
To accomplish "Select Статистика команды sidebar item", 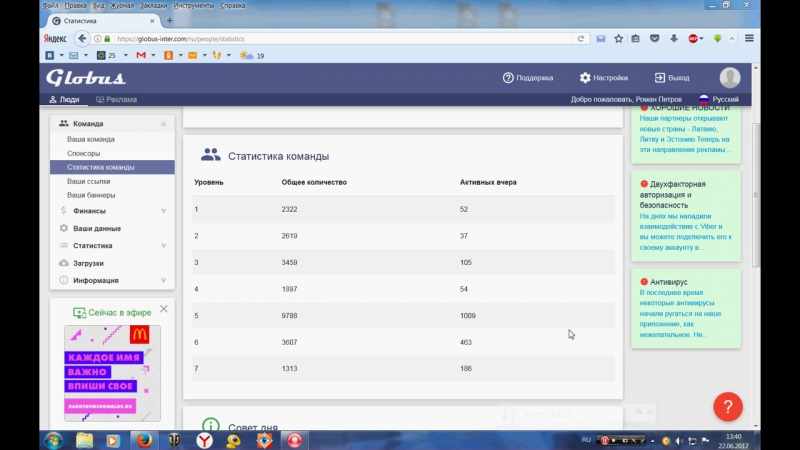I will click(x=112, y=167).
